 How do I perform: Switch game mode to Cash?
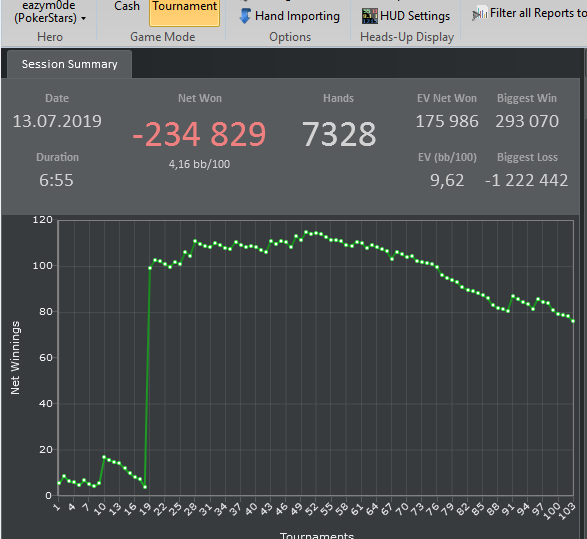pos(127,6)
